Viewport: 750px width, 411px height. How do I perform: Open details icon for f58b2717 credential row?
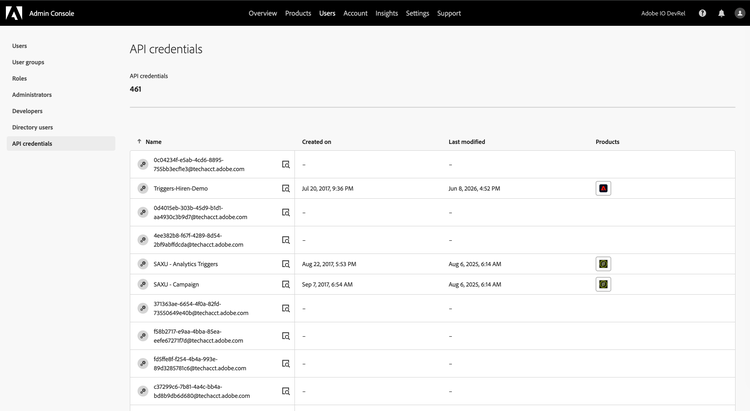(286, 336)
